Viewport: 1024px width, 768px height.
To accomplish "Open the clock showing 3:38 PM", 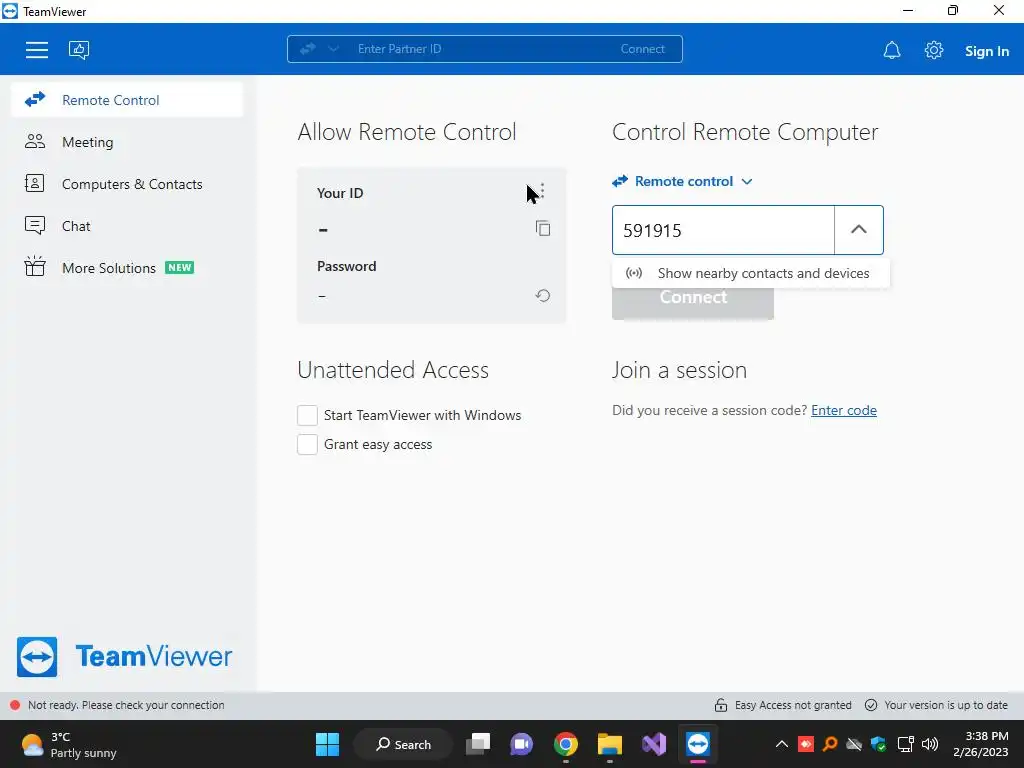I will pyautogui.click(x=980, y=744).
